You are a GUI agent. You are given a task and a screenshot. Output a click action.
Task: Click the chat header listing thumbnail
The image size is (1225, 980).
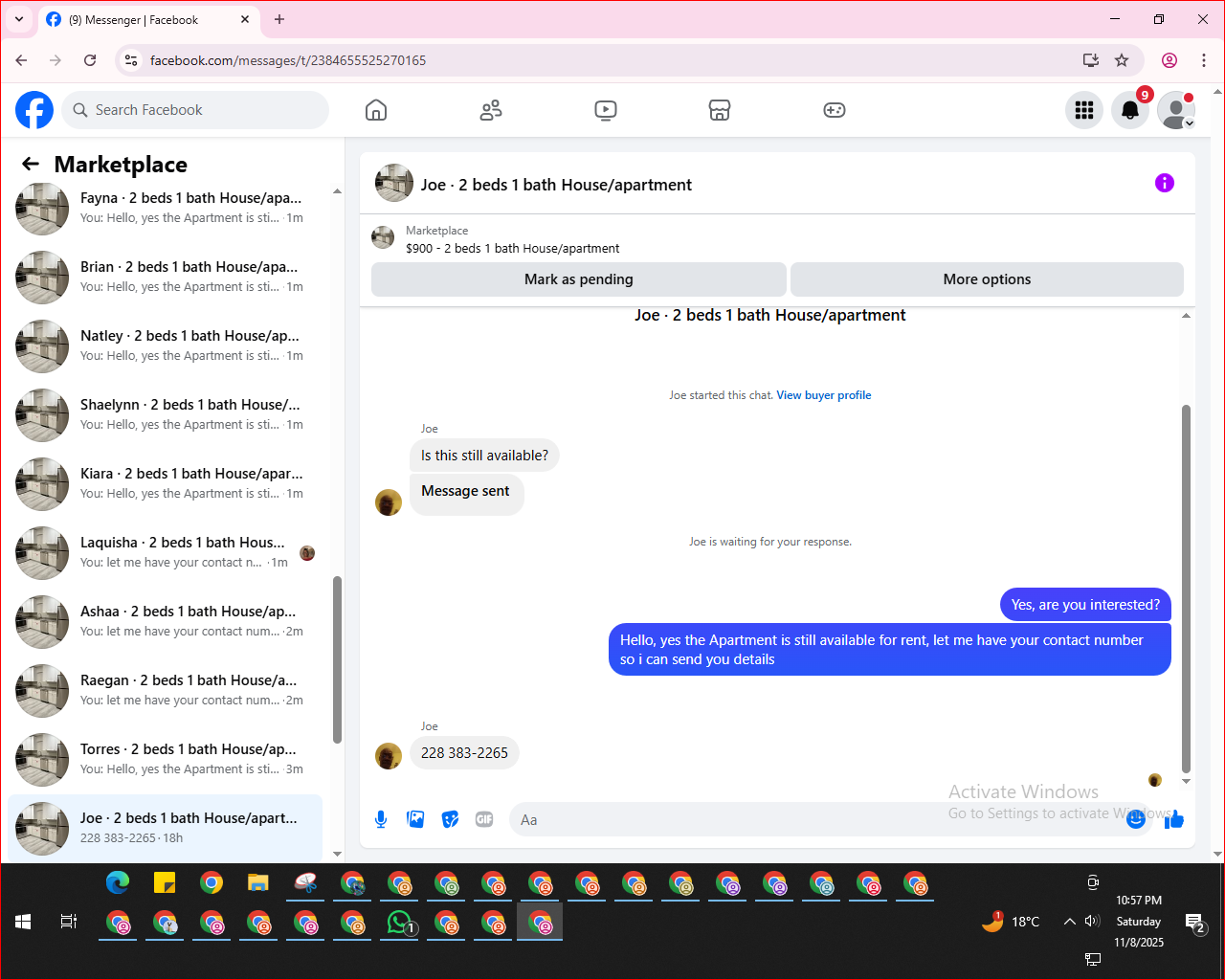click(x=394, y=183)
